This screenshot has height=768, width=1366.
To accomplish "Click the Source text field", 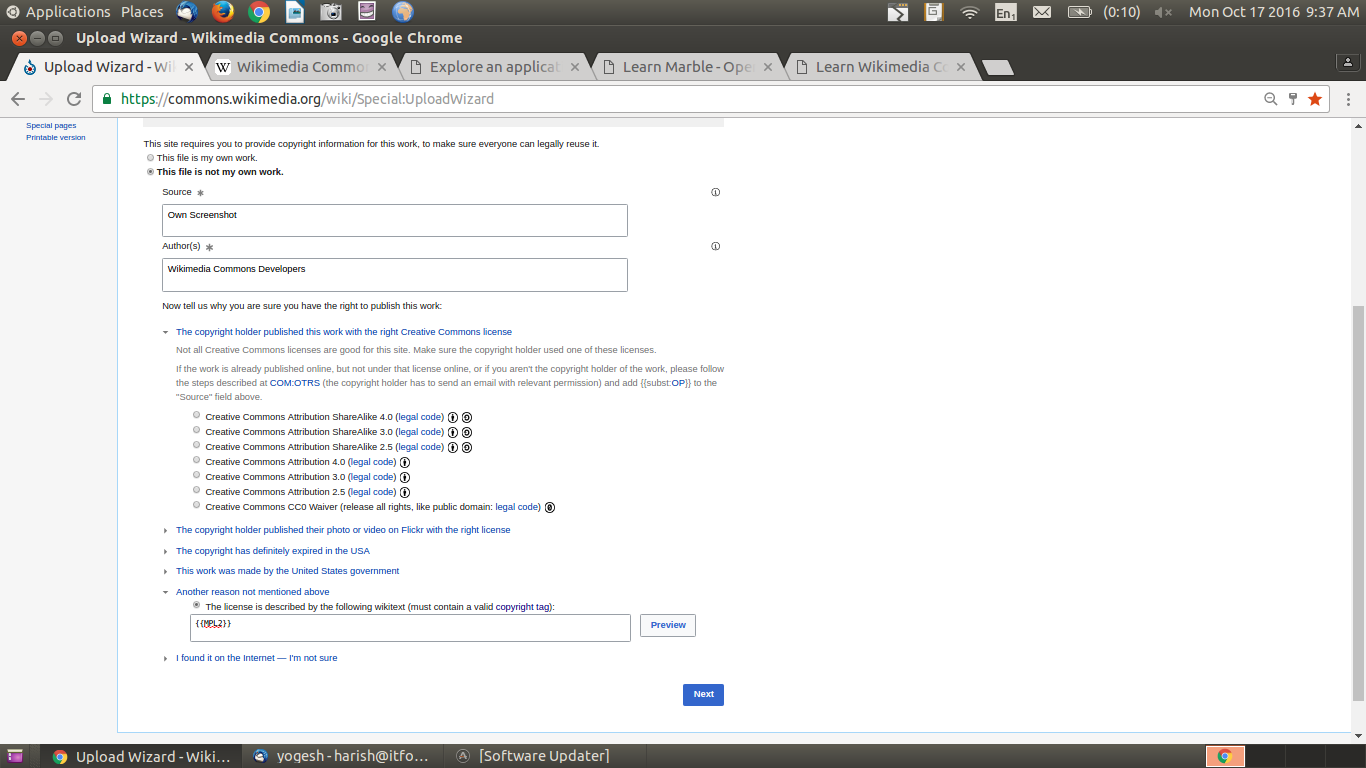I will tap(395, 221).
